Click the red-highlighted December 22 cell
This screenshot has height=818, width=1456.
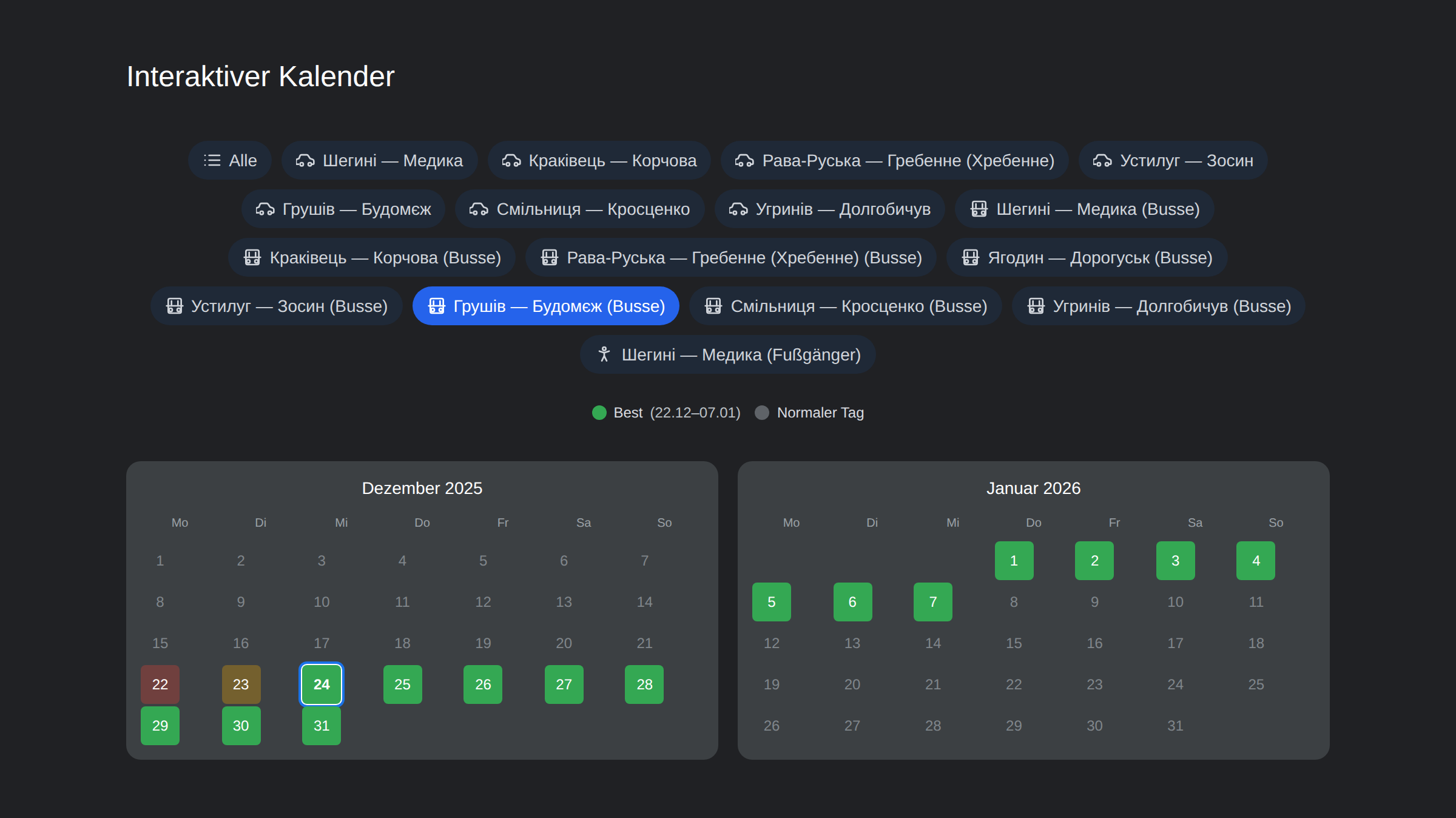(x=160, y=684)
